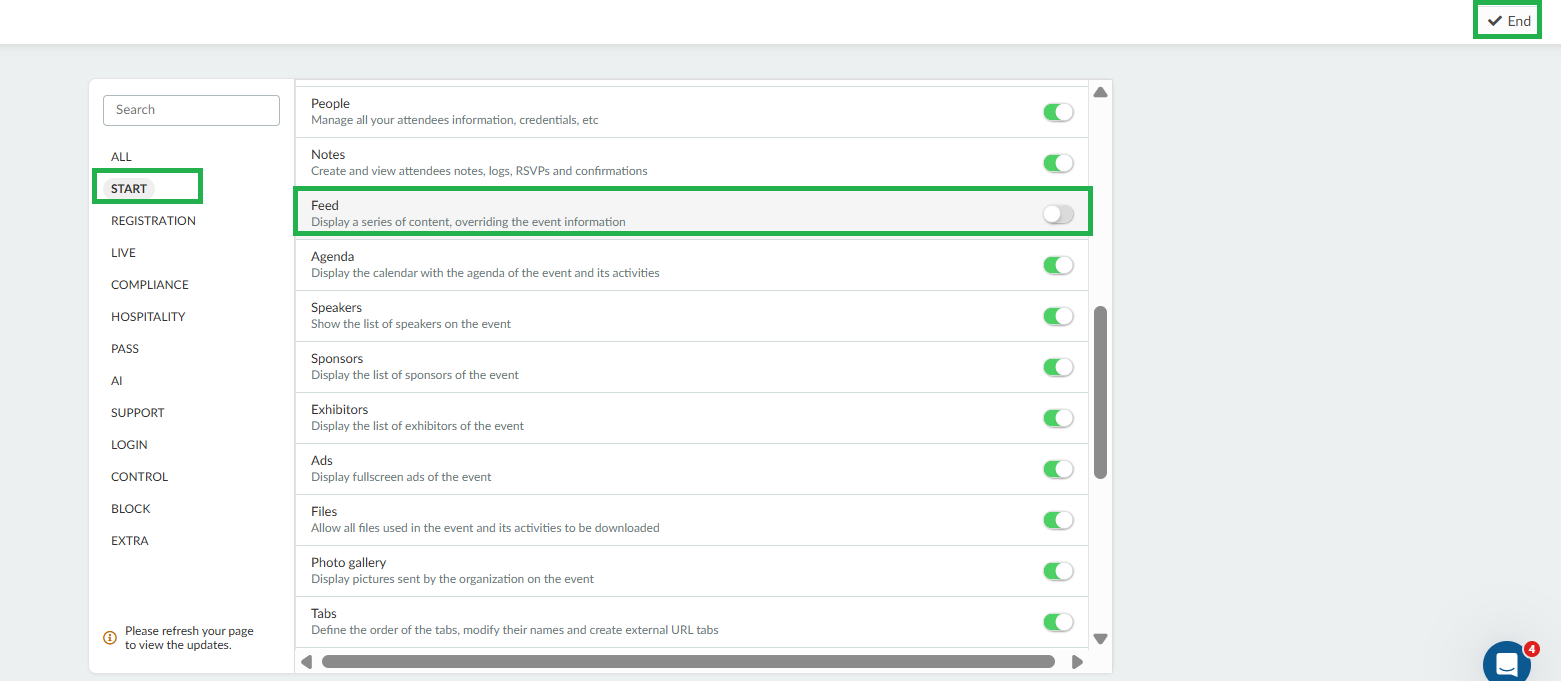This screenshot has width=1561, height=681.
Task: Open the chat support bubble icon
Action: 1506,663
